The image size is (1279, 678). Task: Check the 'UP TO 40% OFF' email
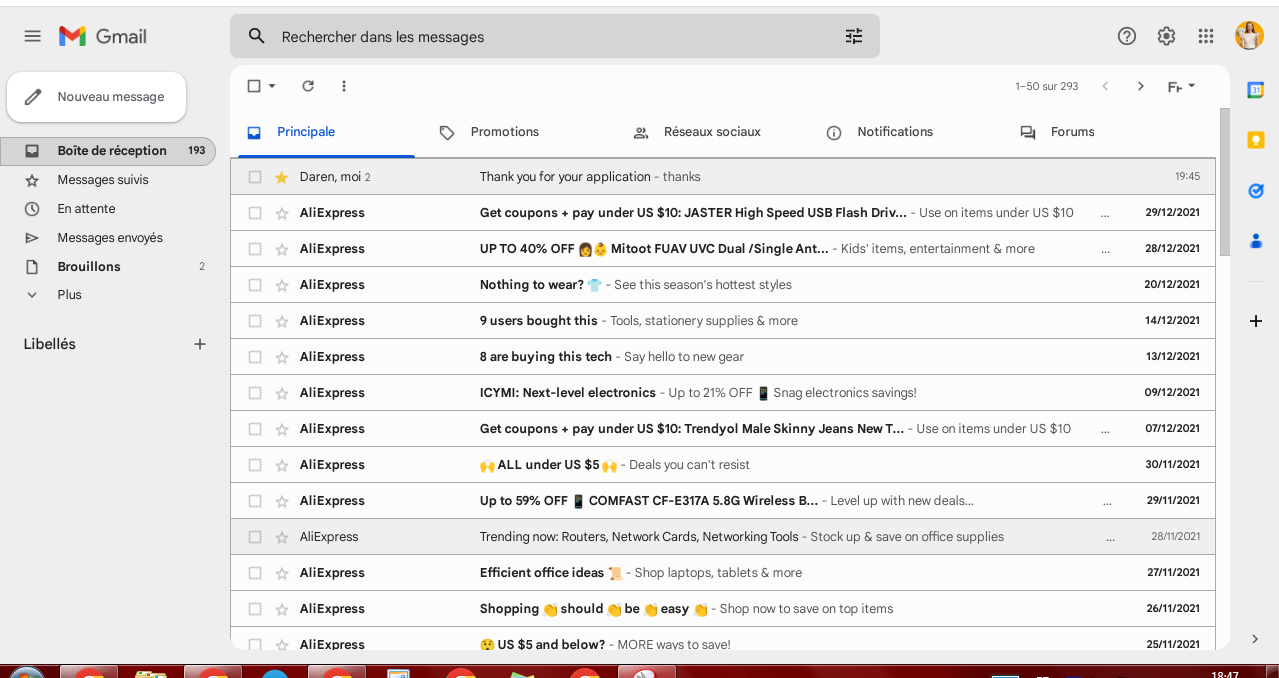(255, 249)
